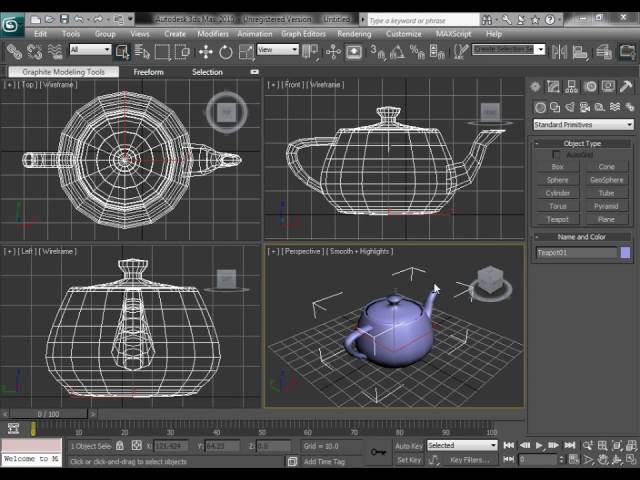Click the Mirror tool icon
This screenshot has height=480, width=640.
point(559,52)
